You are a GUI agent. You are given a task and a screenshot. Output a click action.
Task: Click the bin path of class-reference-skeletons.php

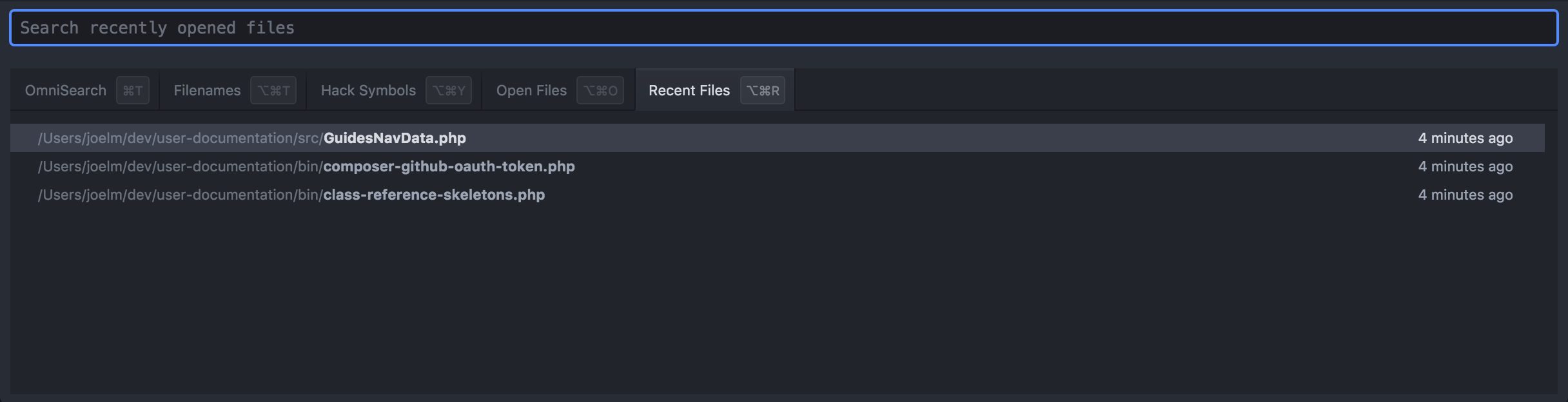[x=181, y=195]
